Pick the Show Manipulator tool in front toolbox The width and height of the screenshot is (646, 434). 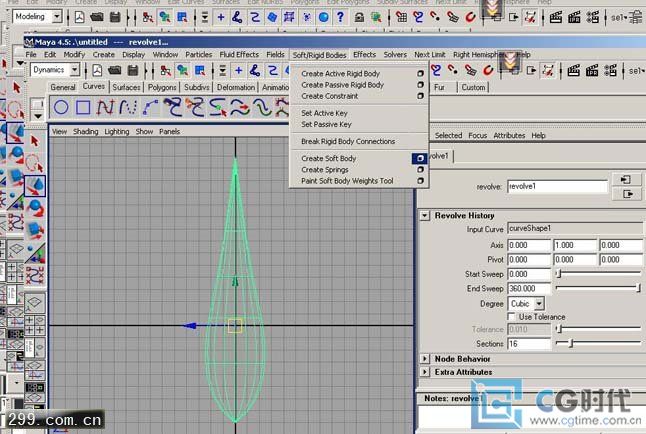tap(35, 253)
